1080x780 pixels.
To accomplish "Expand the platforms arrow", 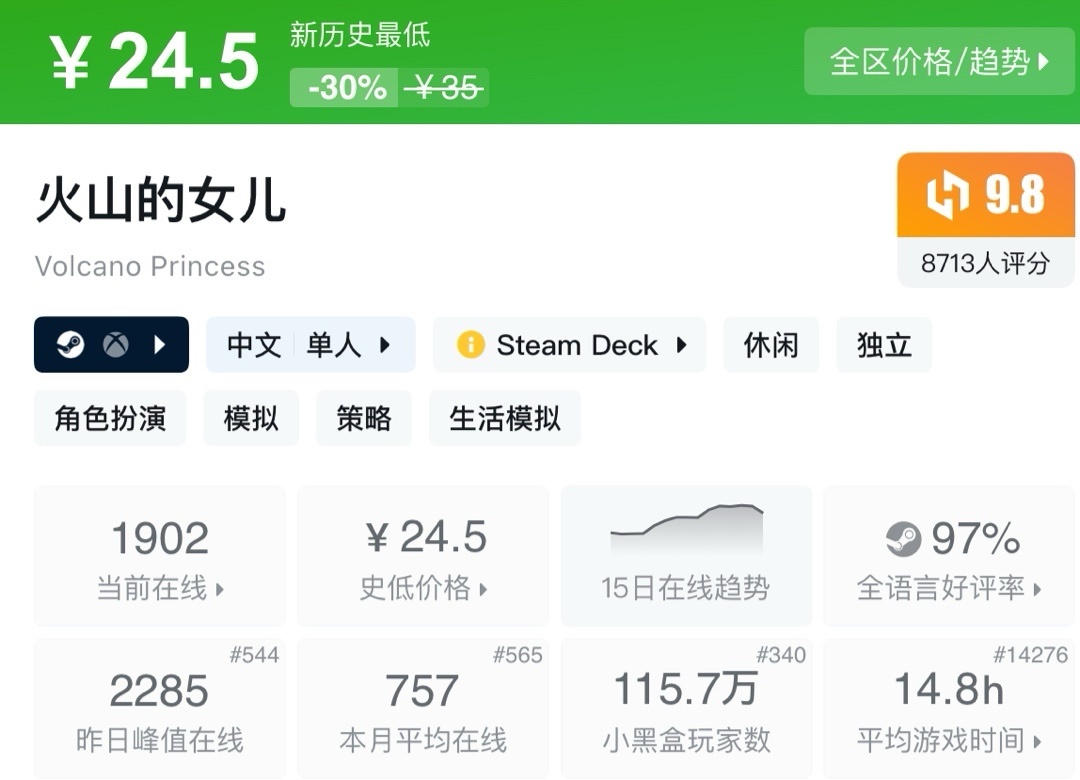I will click(x=160, y=345).
